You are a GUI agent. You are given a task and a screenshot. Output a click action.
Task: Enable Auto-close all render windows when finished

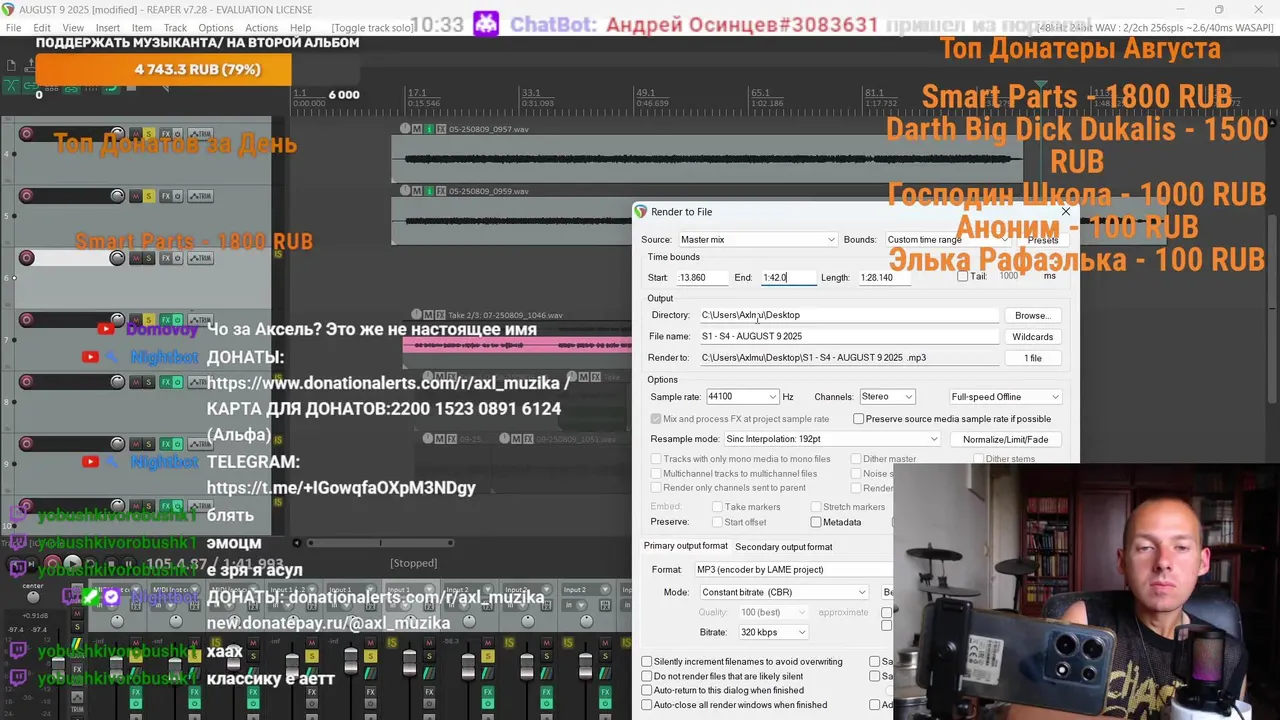(x=646, y=705)
